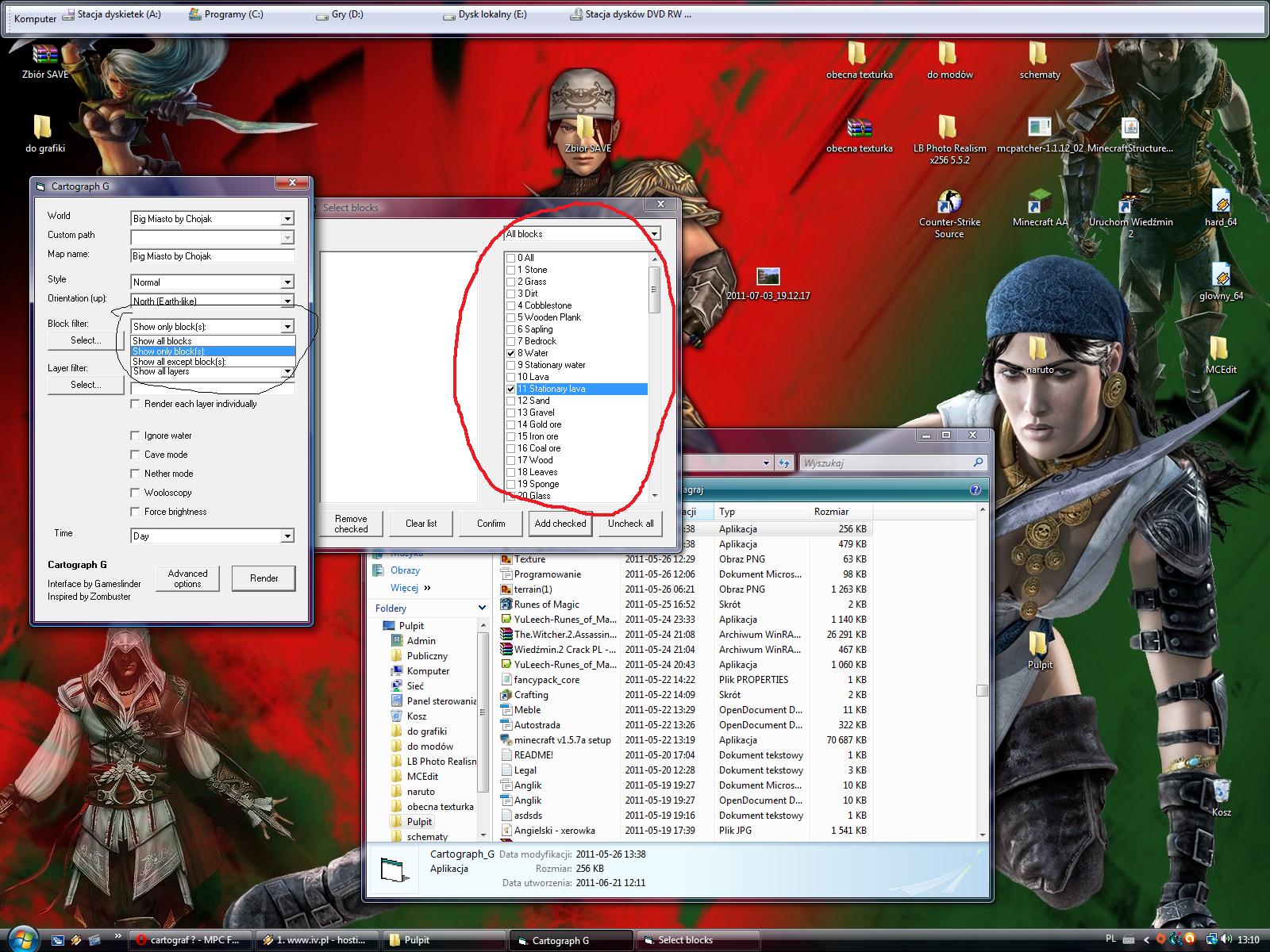Click the refresh button next to Explorer address bar
This screenshot has width=1270, height=952.
click(x=784, y=463)
